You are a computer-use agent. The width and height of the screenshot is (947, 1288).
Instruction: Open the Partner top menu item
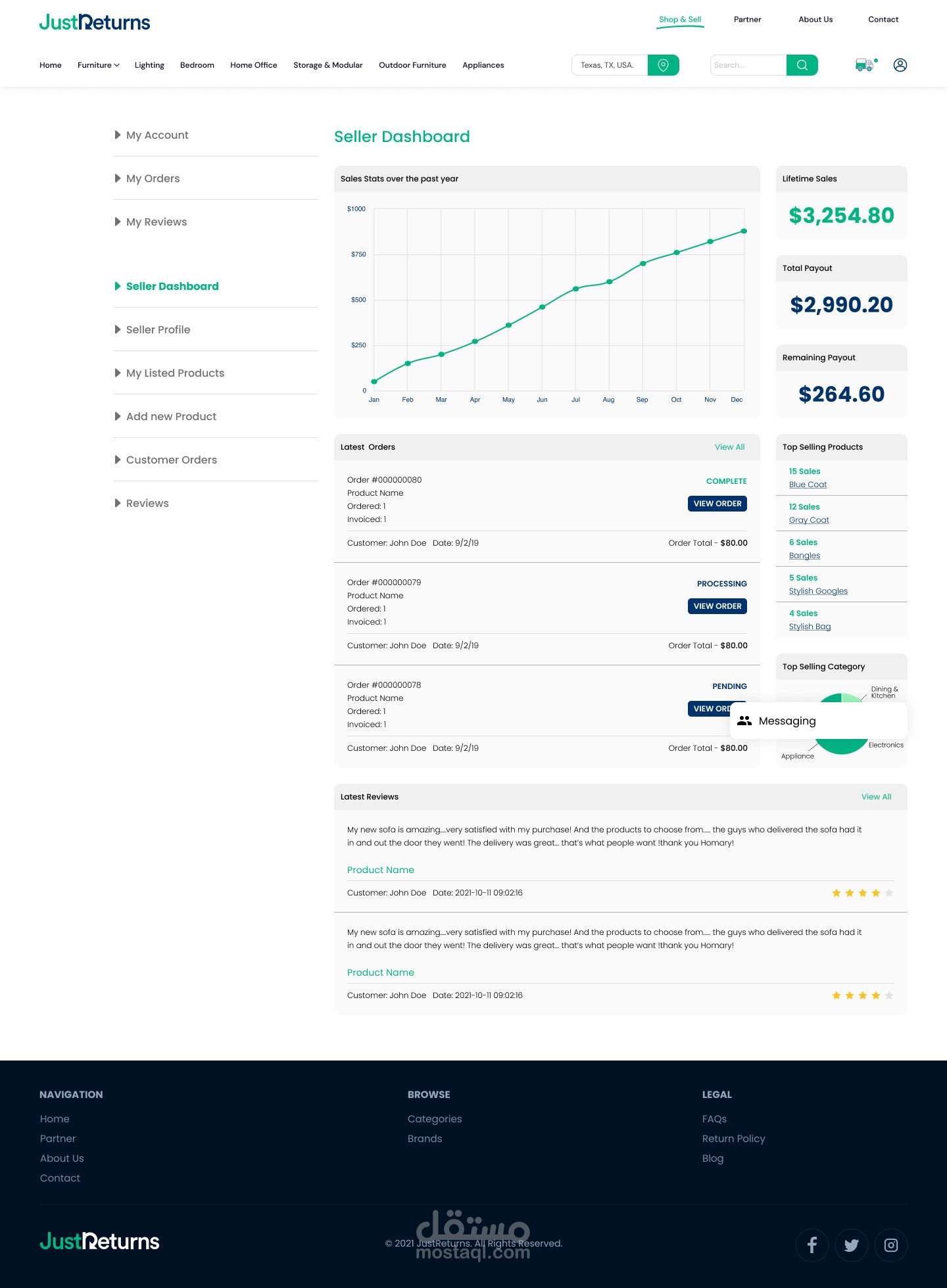[747, 20]
